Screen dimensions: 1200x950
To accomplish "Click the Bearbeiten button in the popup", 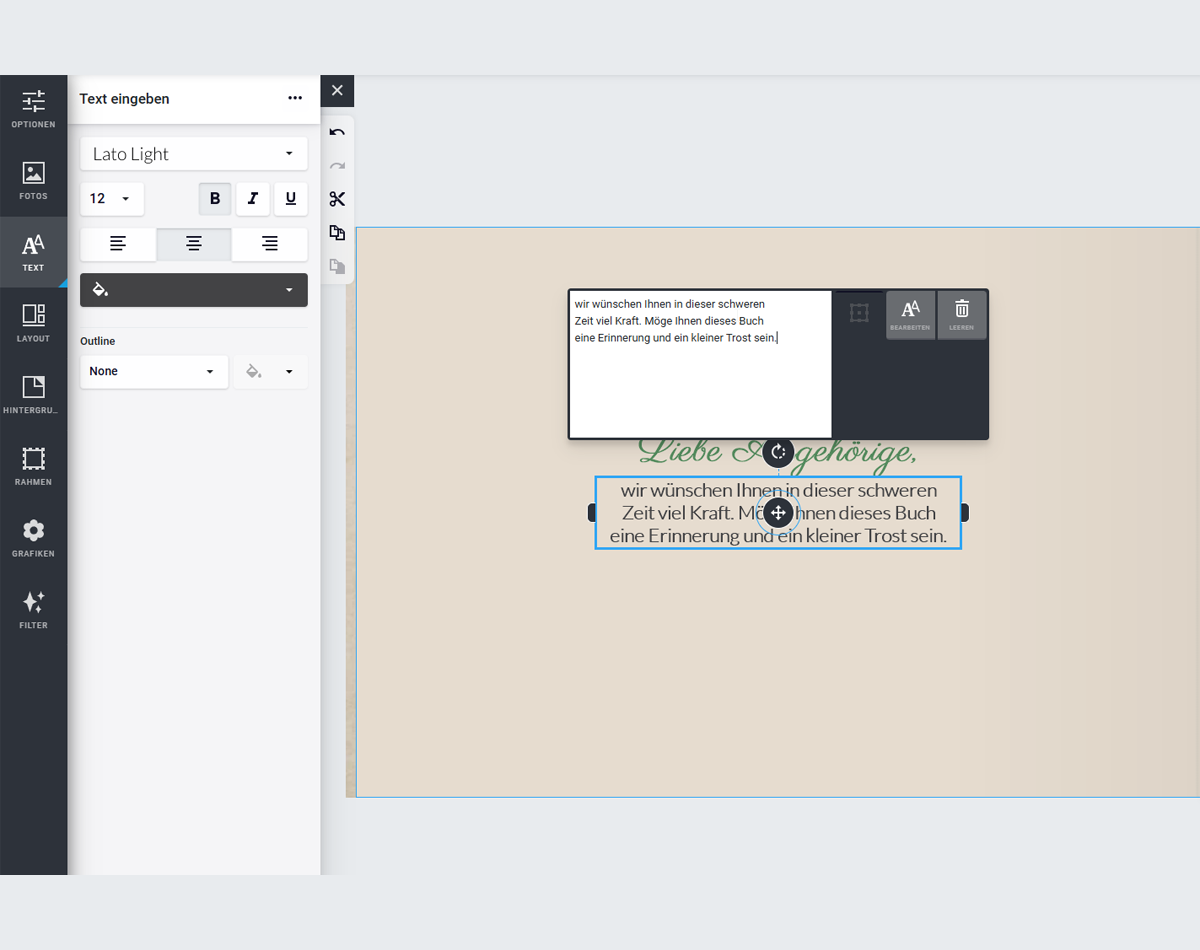I will (910, 315).
